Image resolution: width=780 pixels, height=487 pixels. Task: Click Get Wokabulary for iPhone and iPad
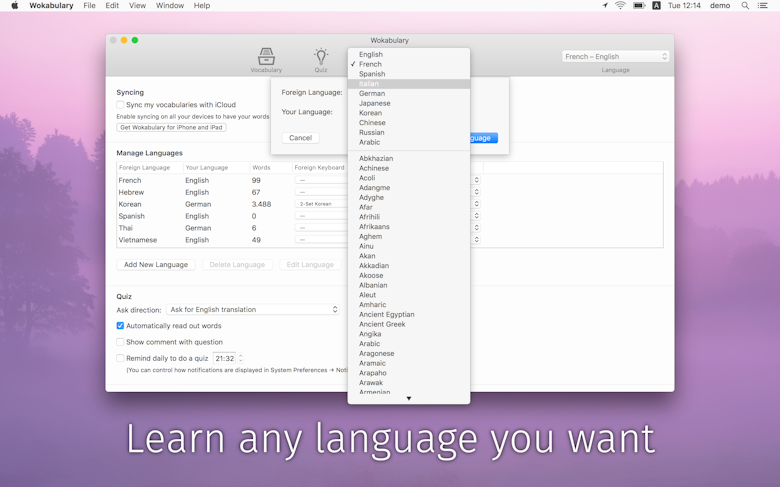(171, 127)
